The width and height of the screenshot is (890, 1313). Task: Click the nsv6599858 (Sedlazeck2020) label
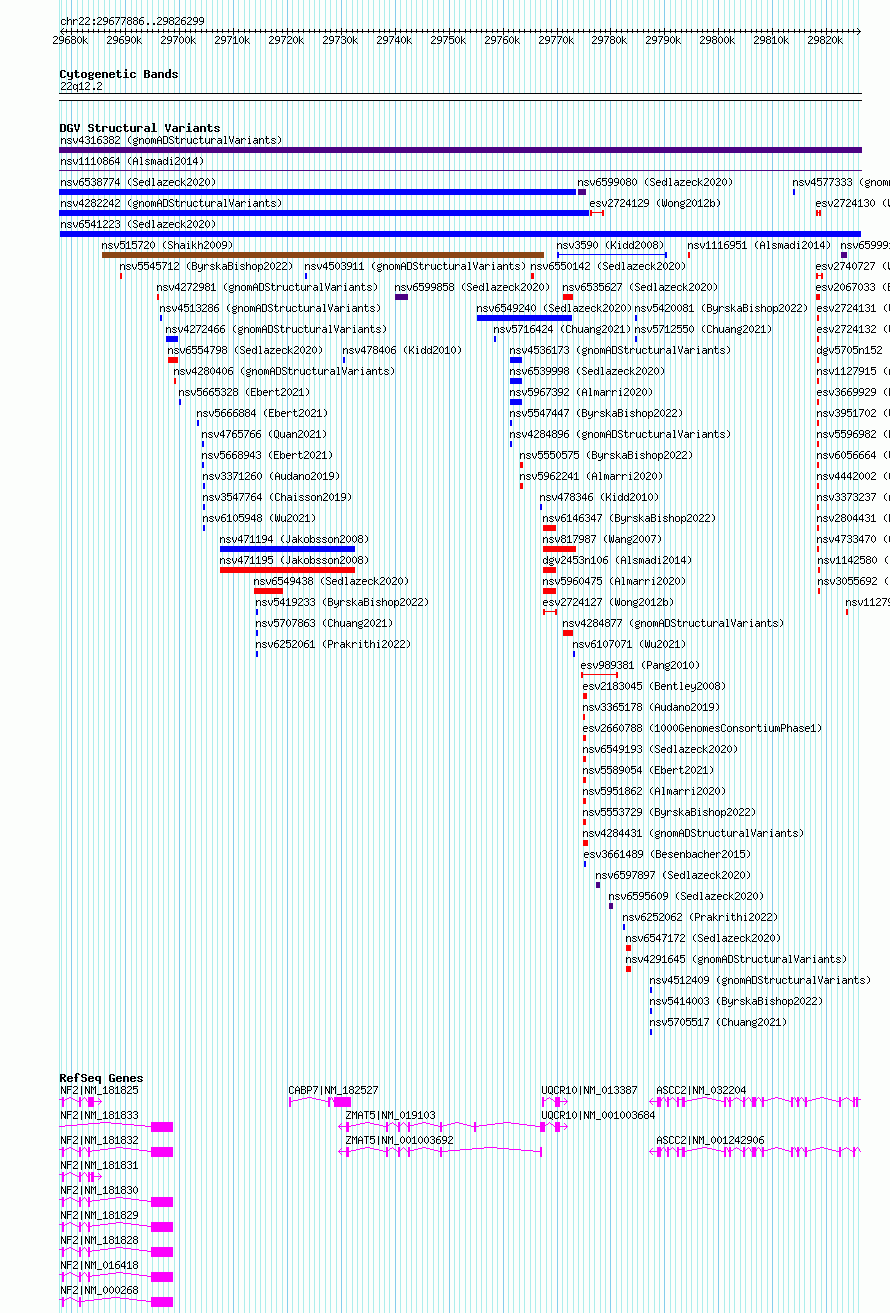472,287
